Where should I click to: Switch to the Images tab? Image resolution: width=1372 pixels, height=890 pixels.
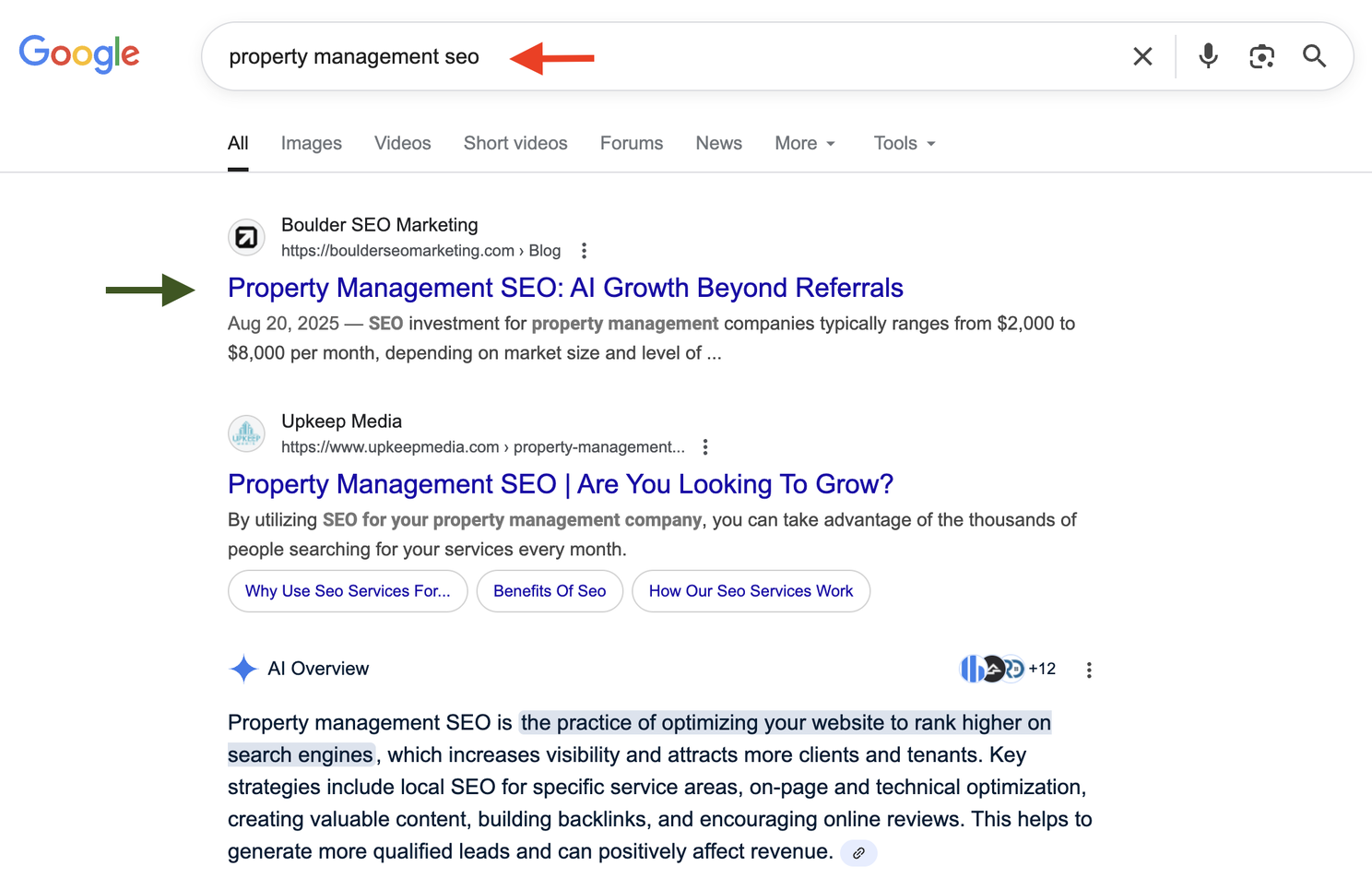click(311, 144)
